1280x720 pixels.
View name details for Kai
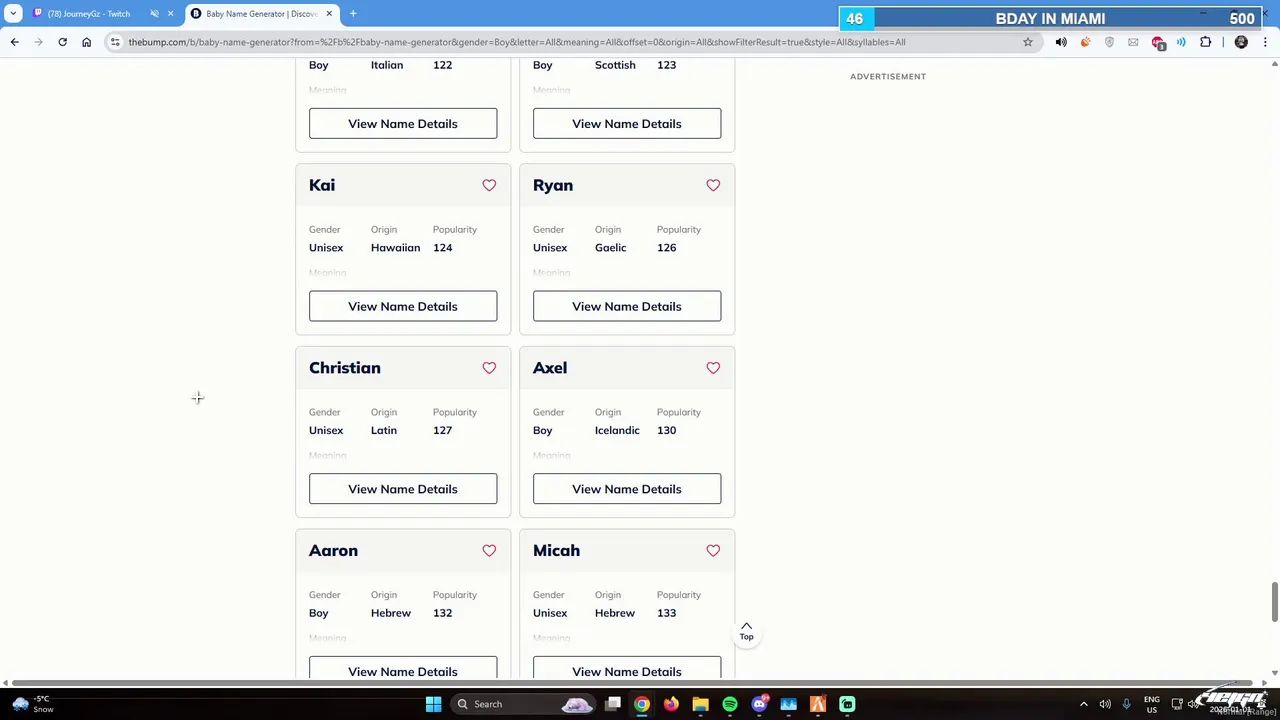coord(403,306)
